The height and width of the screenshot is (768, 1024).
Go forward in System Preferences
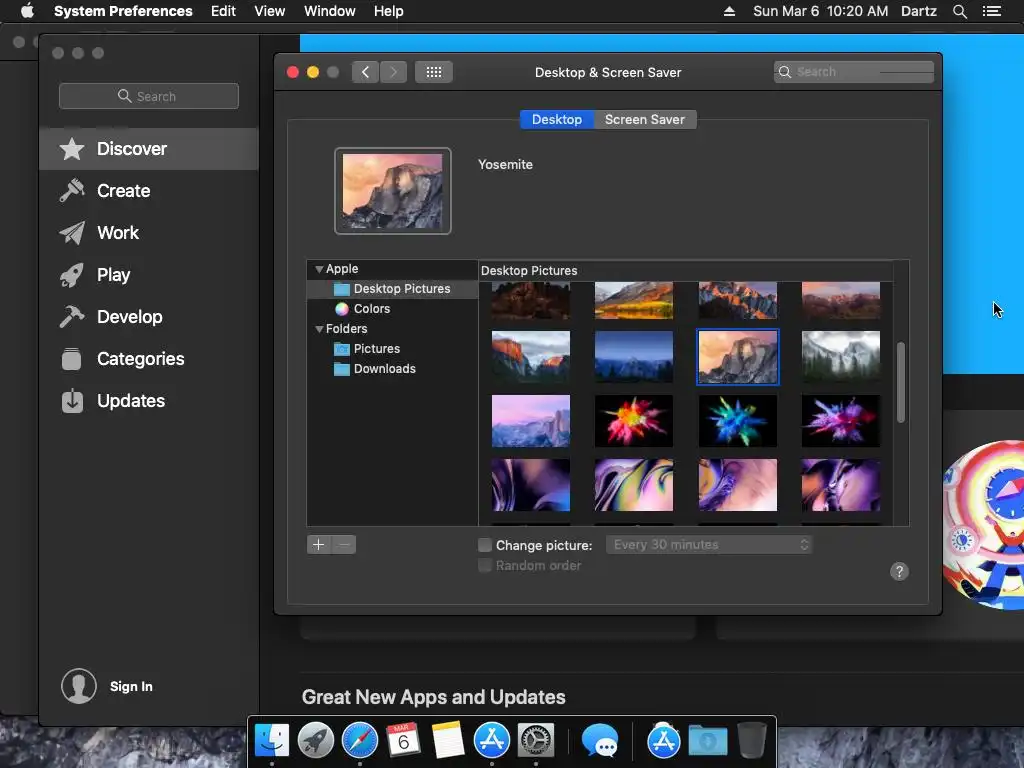(393, 72)
